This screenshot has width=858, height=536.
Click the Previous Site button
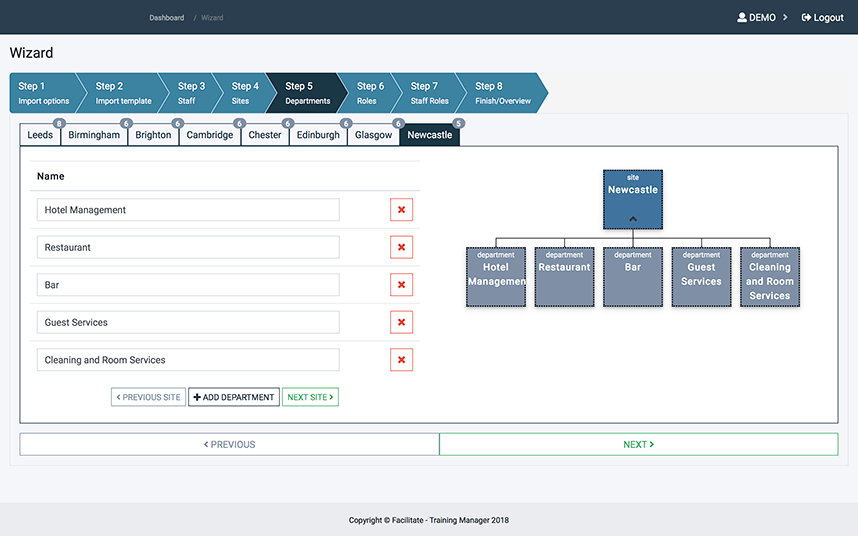click(x=148, y=397)
